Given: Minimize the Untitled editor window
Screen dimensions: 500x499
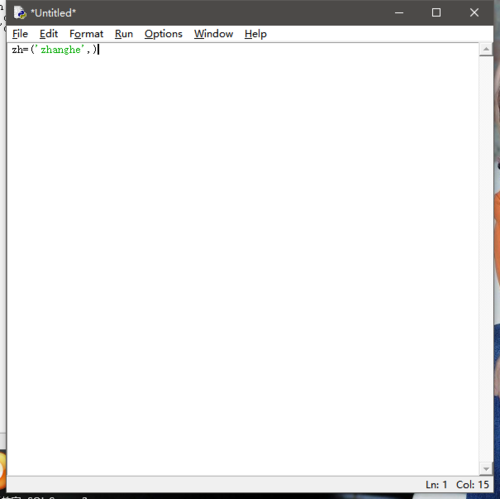Looking at the screenshot, I should 399,13.
